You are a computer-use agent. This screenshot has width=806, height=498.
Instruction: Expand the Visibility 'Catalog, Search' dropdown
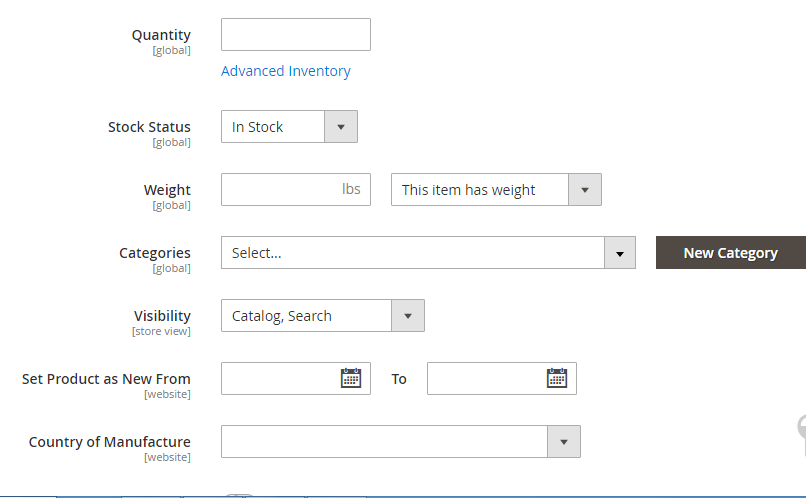322,316
